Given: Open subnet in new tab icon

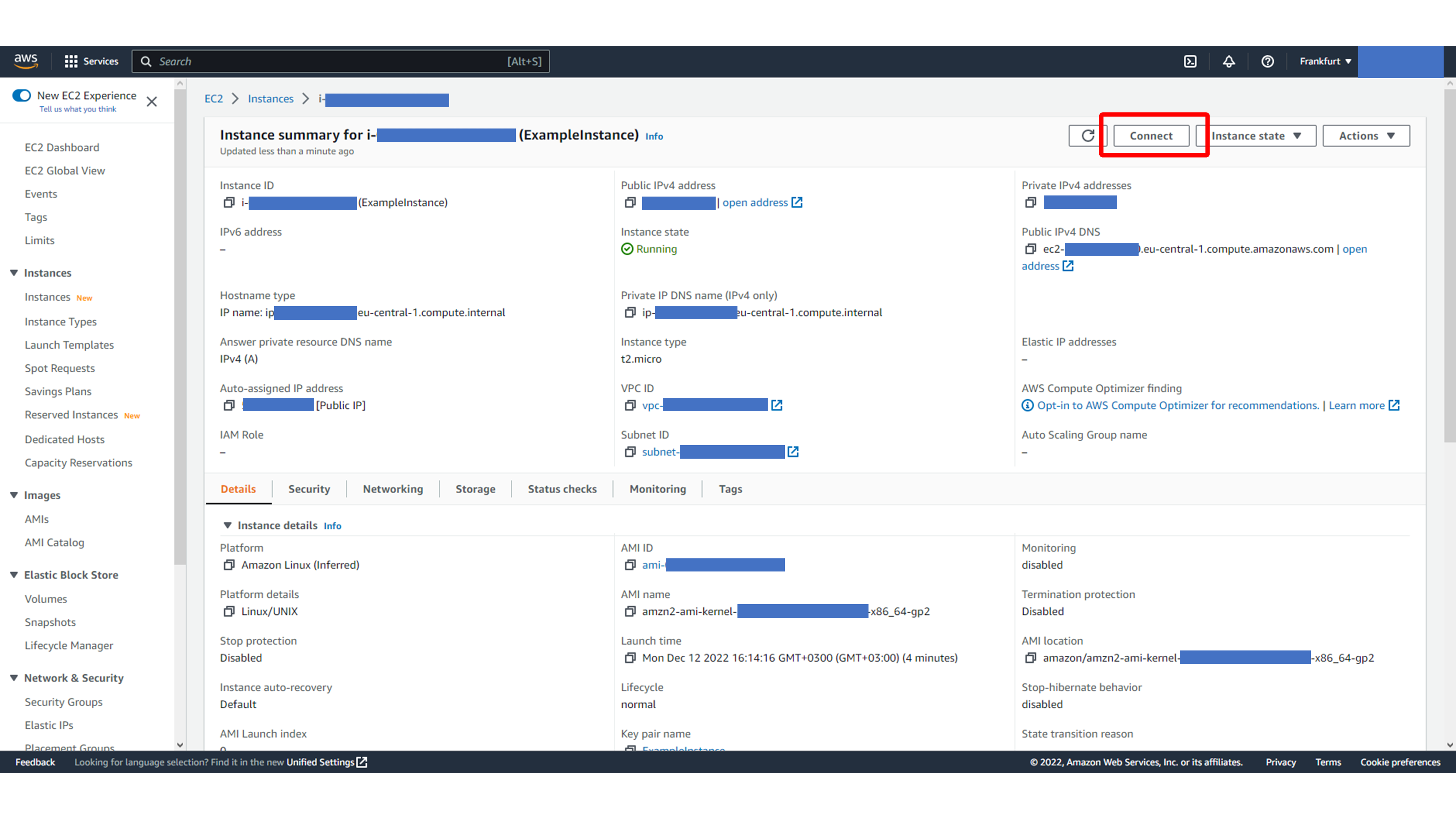Looking at the screenshot, I should pos(794,452).
